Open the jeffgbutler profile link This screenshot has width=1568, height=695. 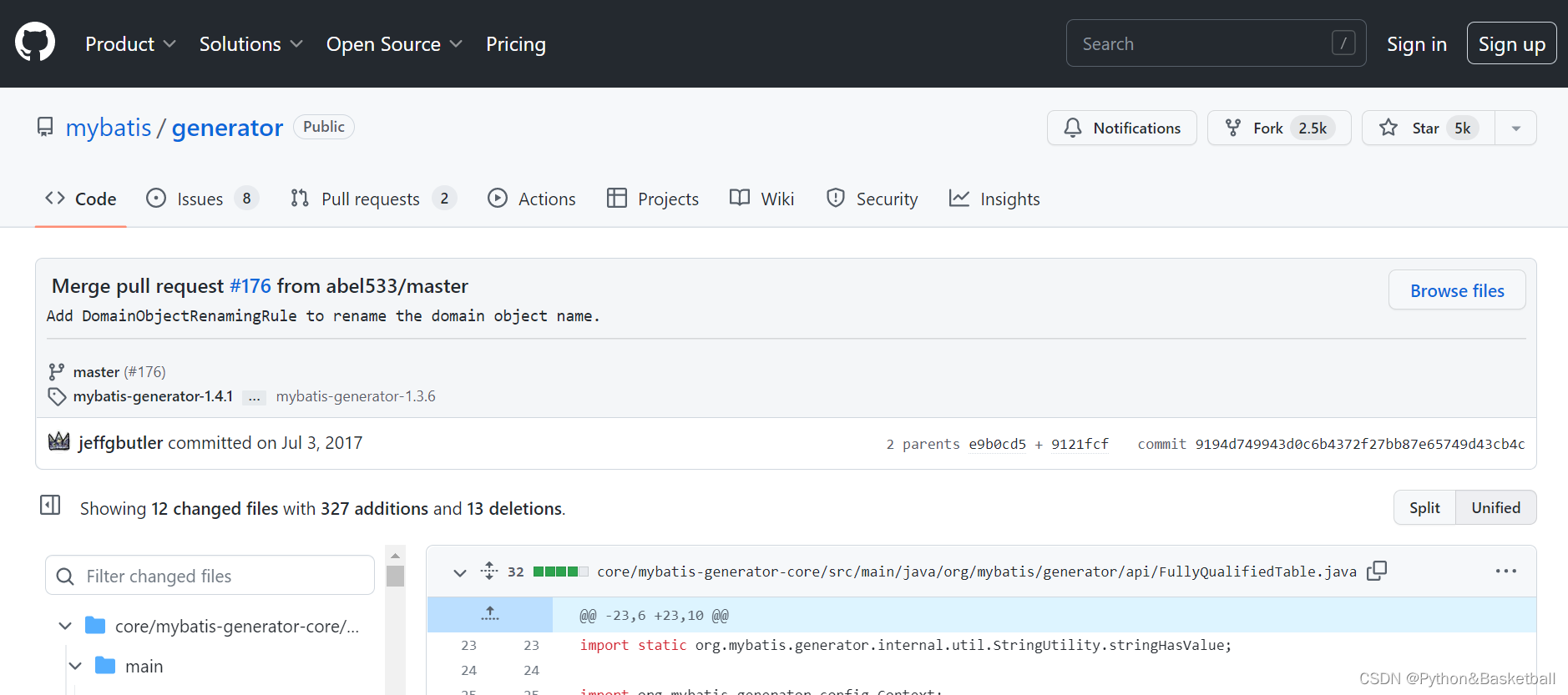[120, 443]
